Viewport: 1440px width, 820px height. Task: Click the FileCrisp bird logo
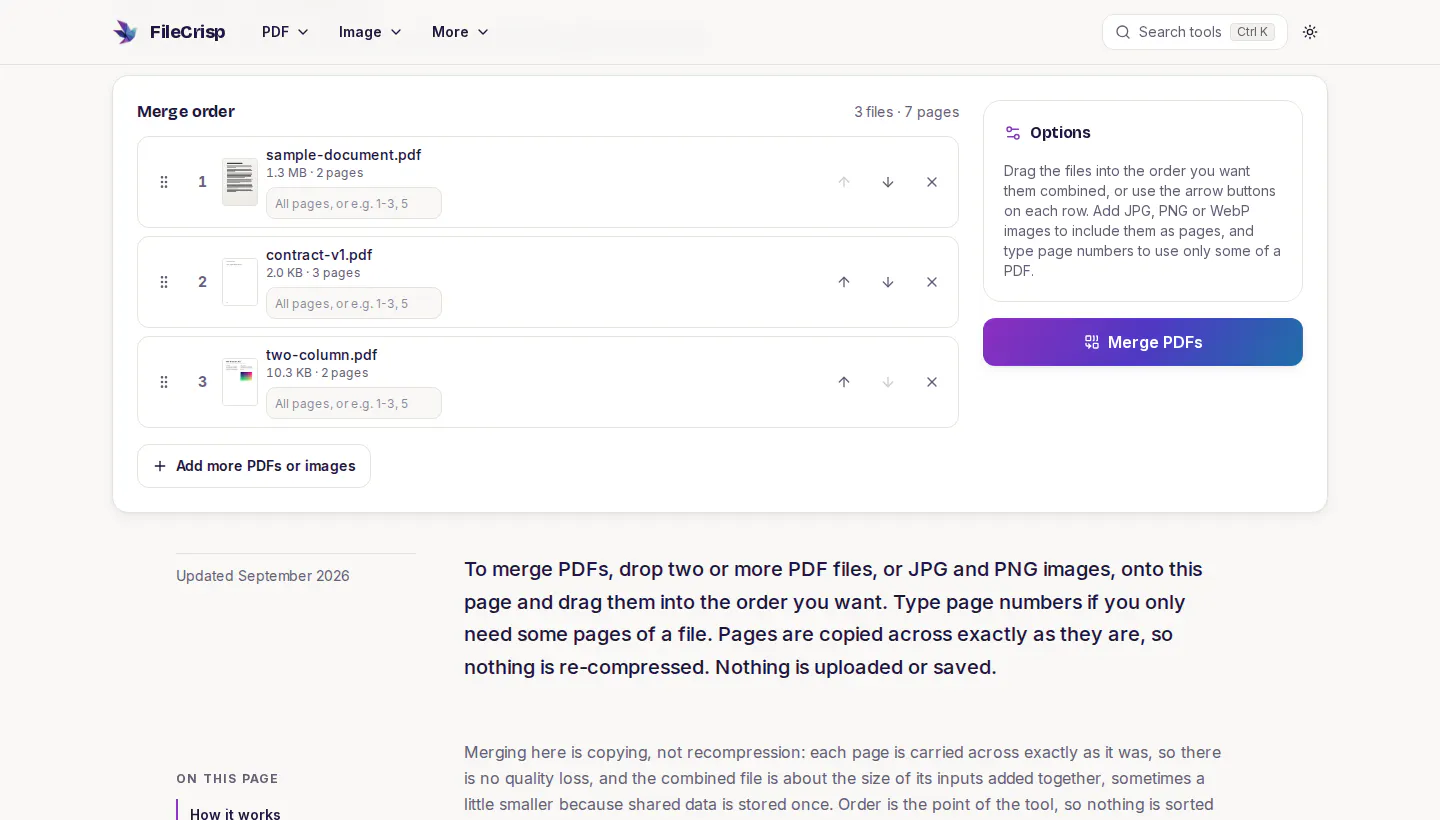pos(125,32)
